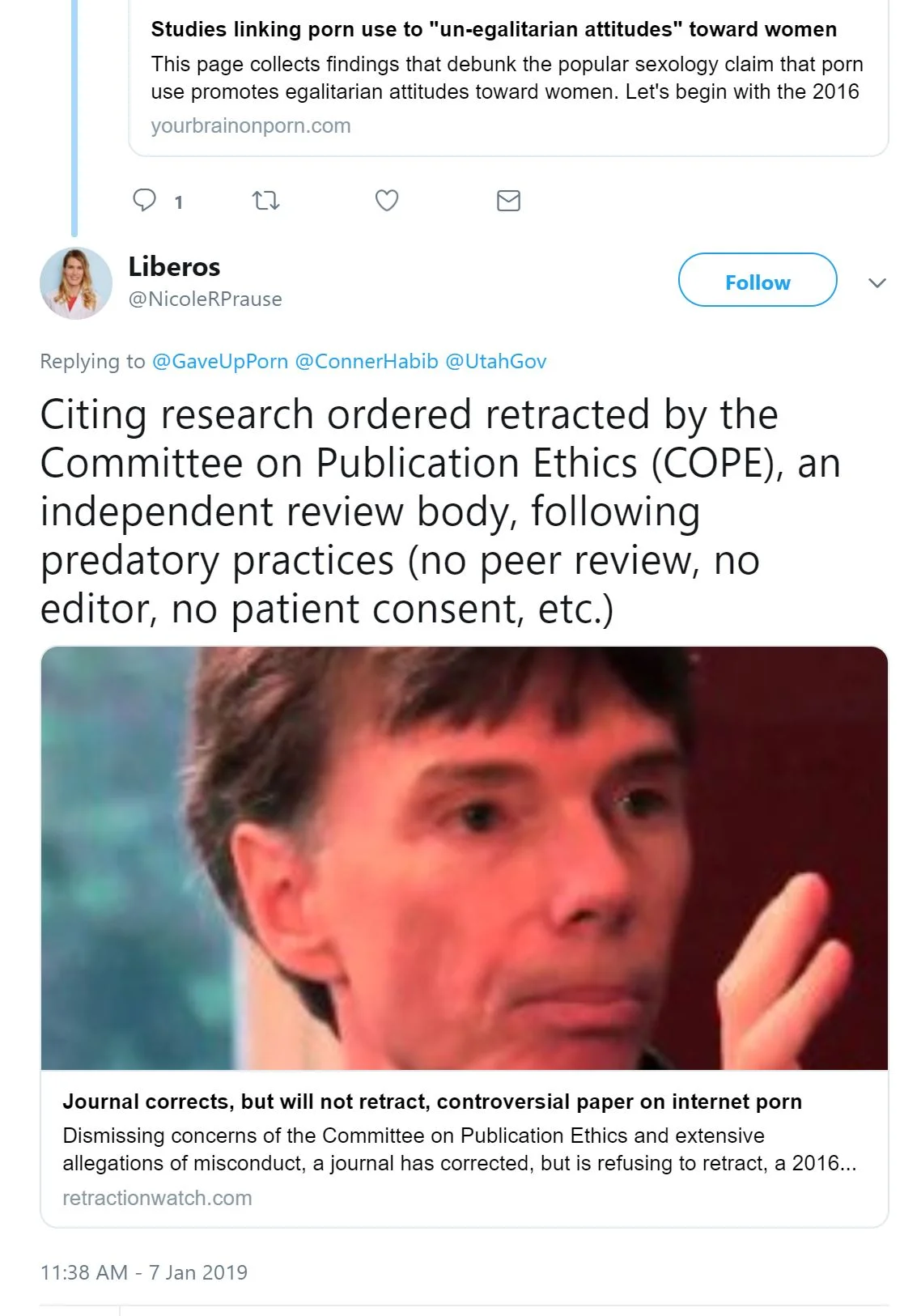Screen dimensions: 921x1316
Task: Click the Liberos display name
Action: 174,266
